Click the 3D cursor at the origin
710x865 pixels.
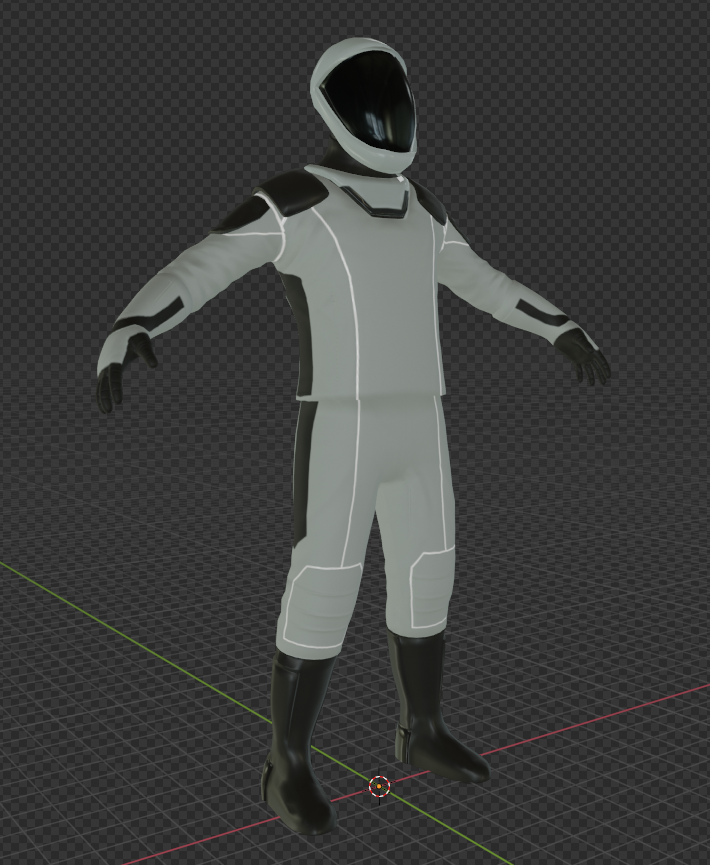(x=379, y=787)
